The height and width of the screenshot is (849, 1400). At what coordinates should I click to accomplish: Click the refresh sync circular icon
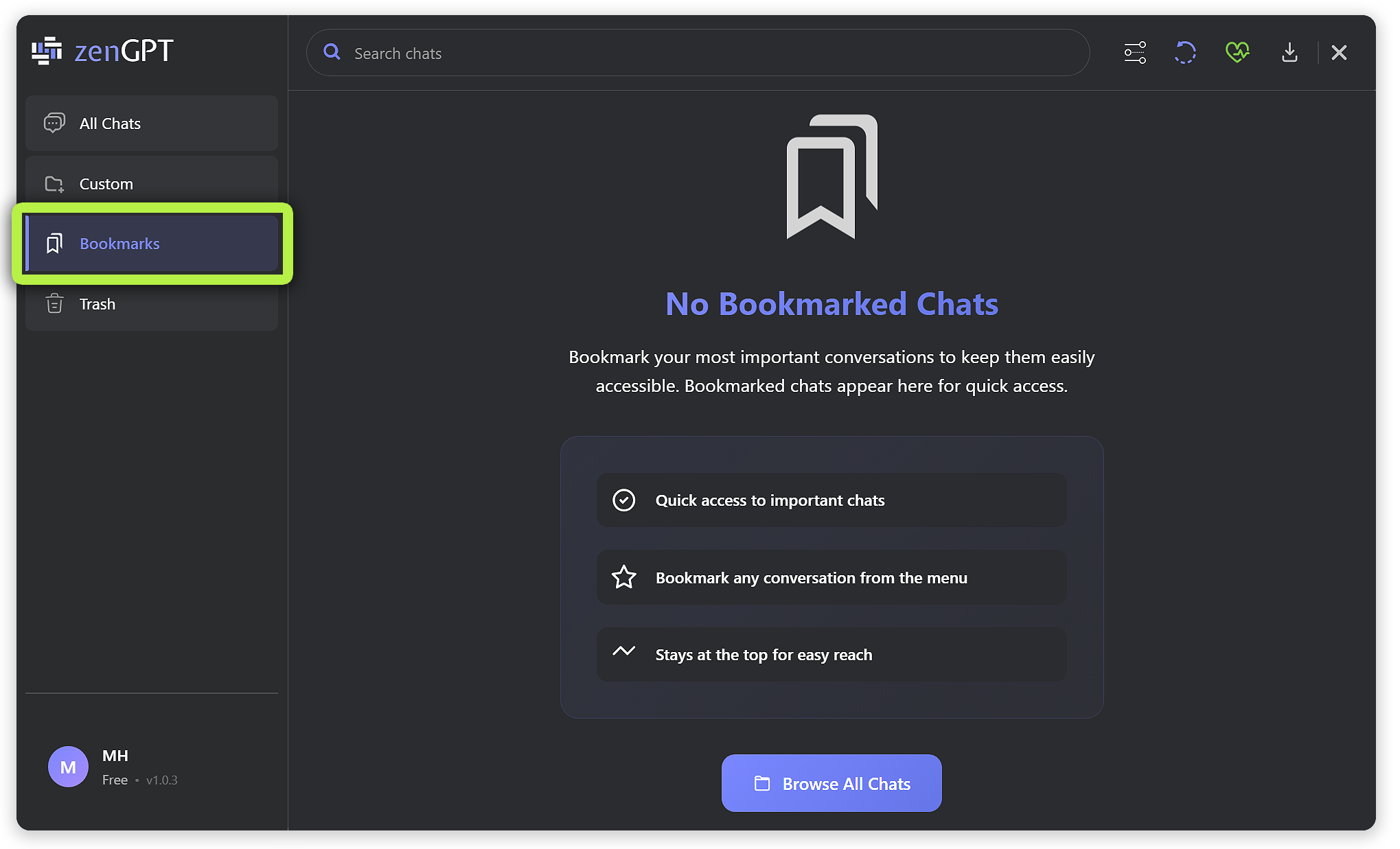point(1185,53)
